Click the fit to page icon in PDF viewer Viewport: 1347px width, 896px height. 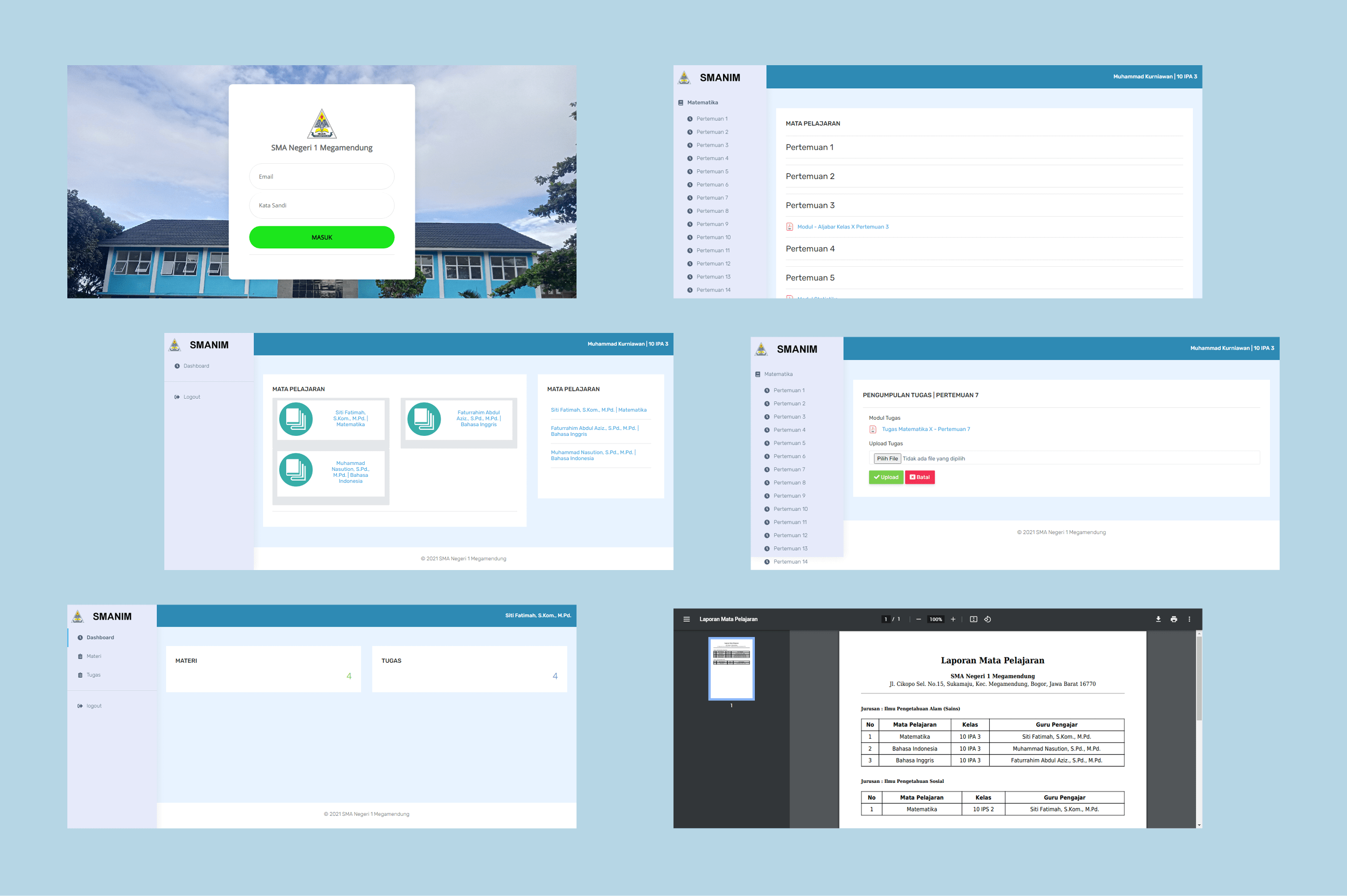click(973, 619)
